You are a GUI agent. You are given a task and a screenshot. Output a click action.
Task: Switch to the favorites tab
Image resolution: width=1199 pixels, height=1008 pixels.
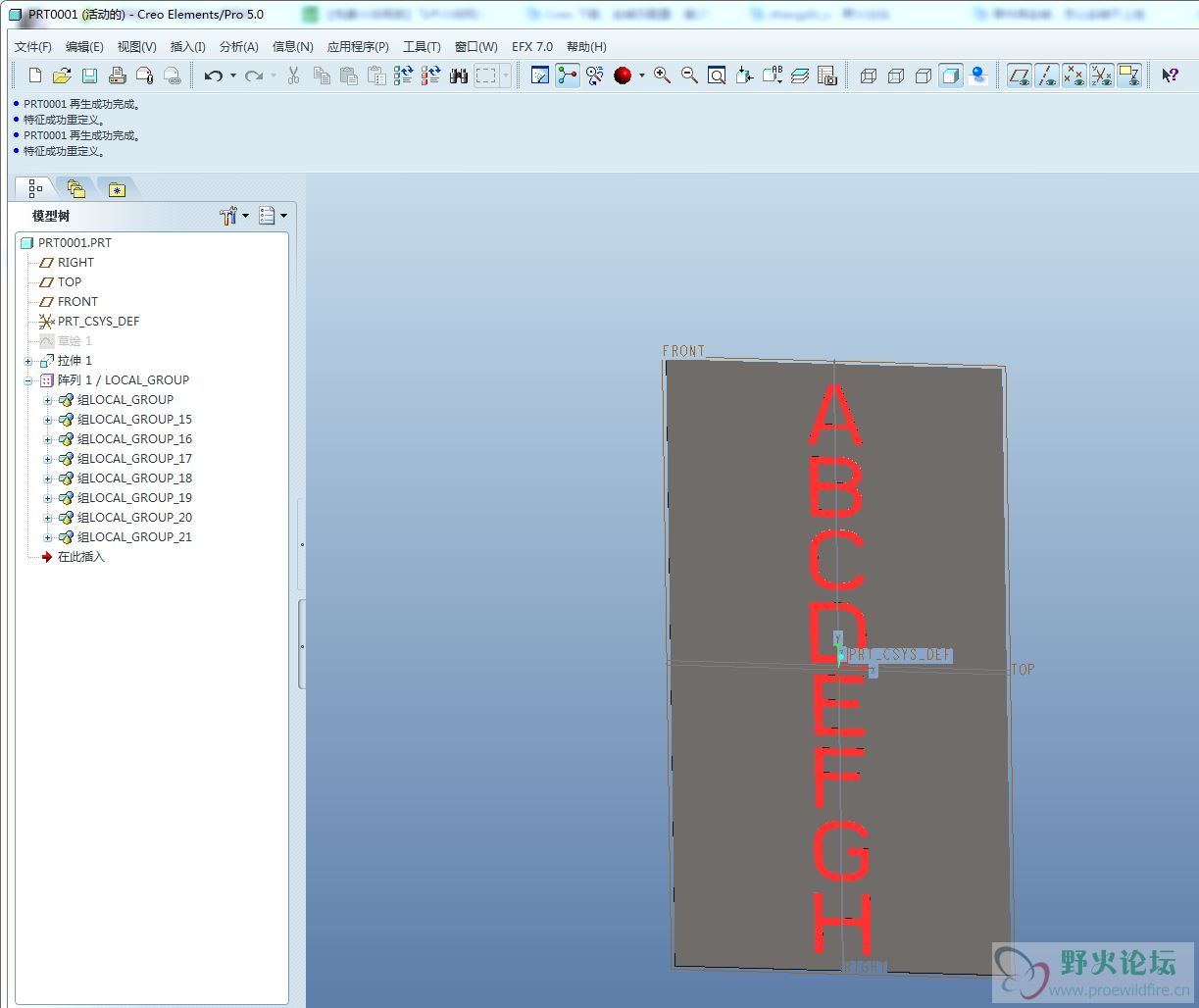[x=117, y=189]
